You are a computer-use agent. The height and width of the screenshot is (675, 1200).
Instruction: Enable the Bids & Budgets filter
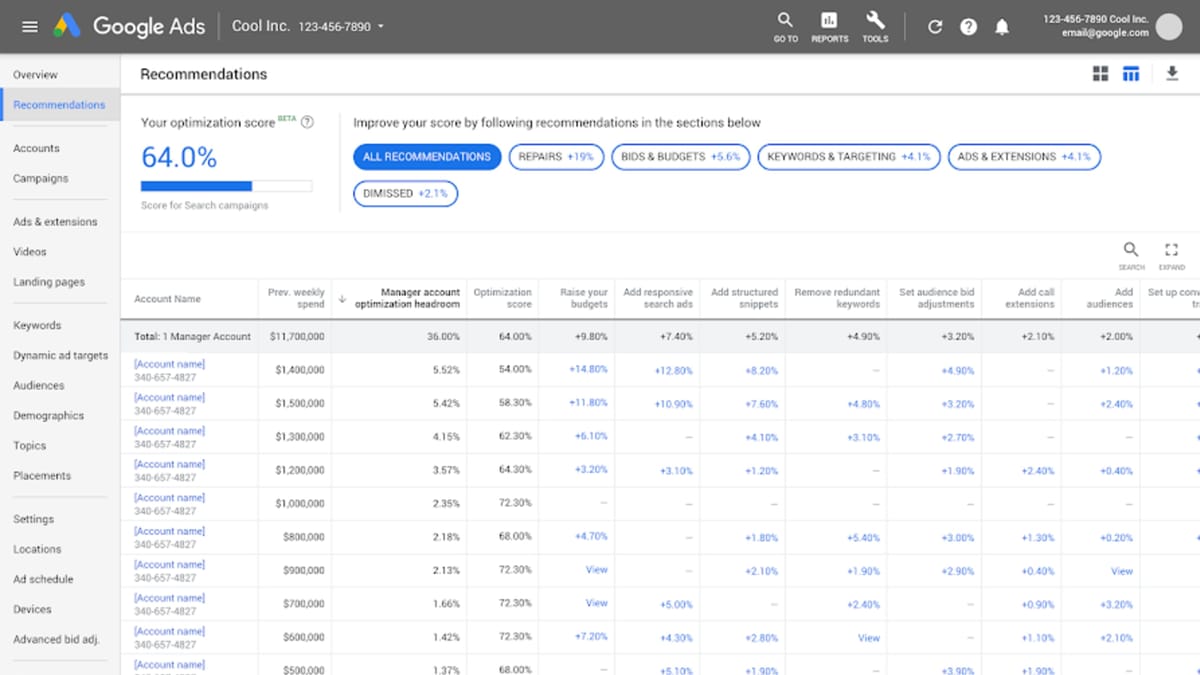click(680, 157)
